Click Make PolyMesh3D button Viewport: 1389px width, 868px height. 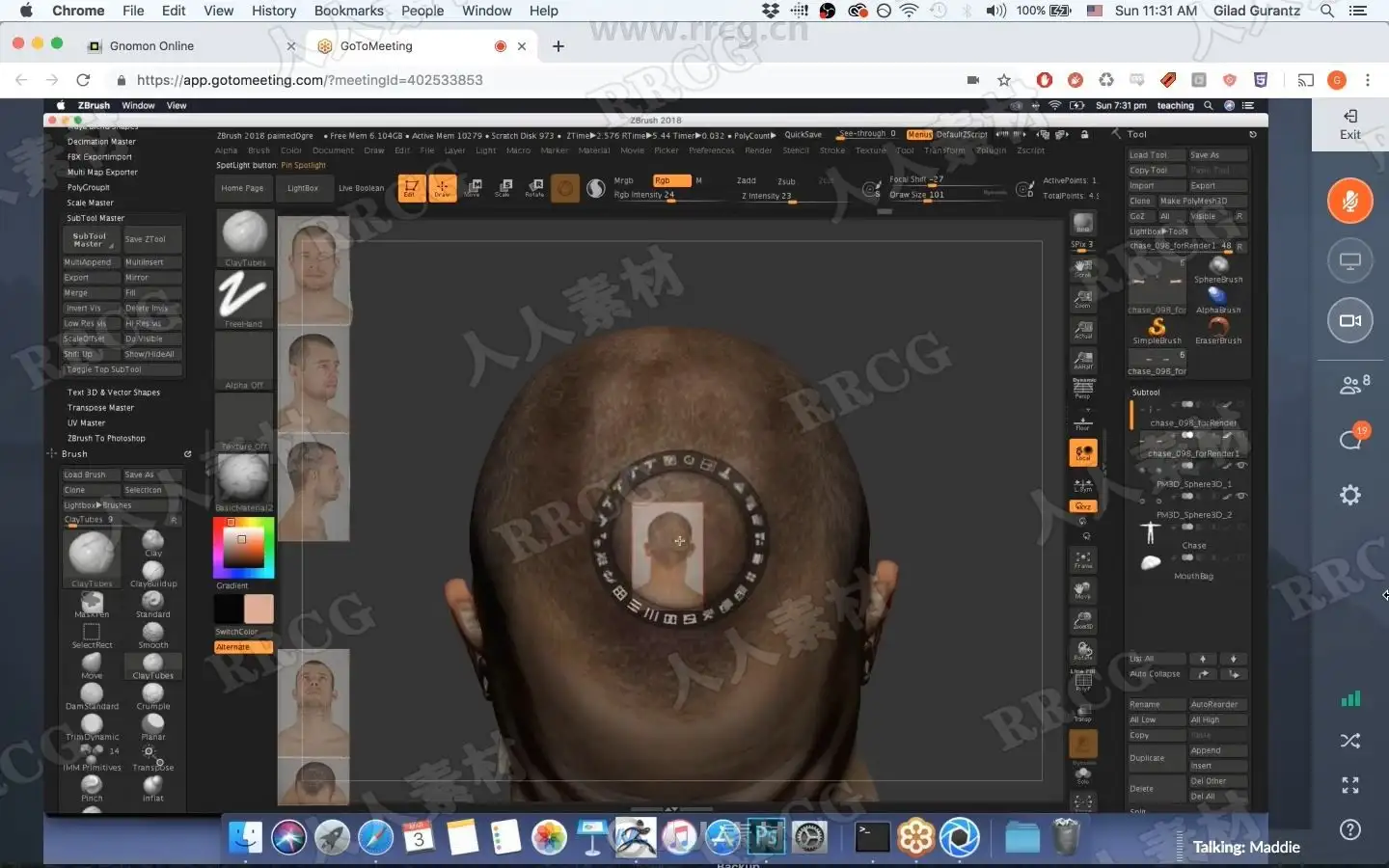(x=1201, y=202)
